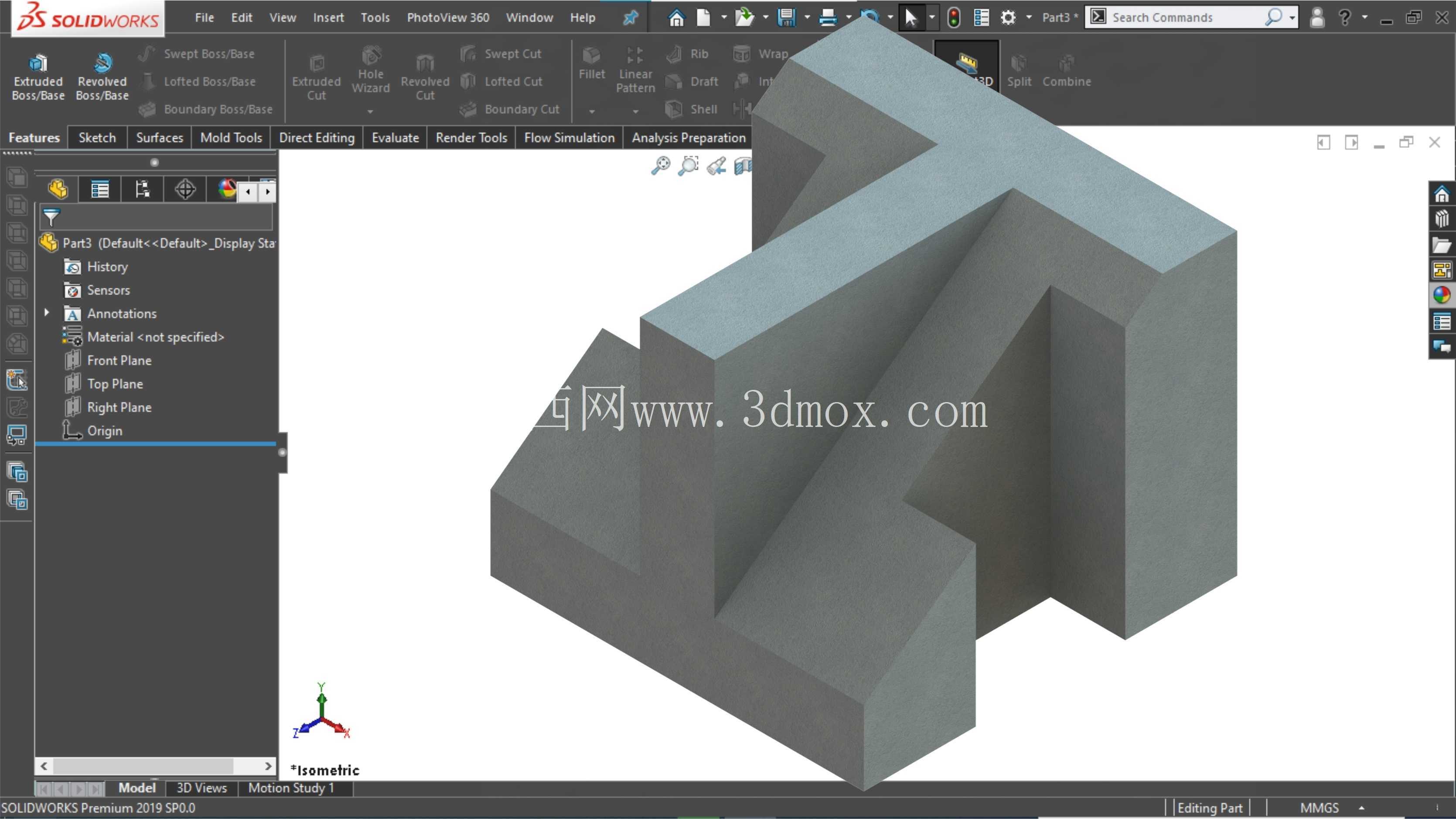Viewport: 1456px width, 819px height.
Task: Open the Hole Wizard dropdown arrow
Action: click(x=370, y=111)
